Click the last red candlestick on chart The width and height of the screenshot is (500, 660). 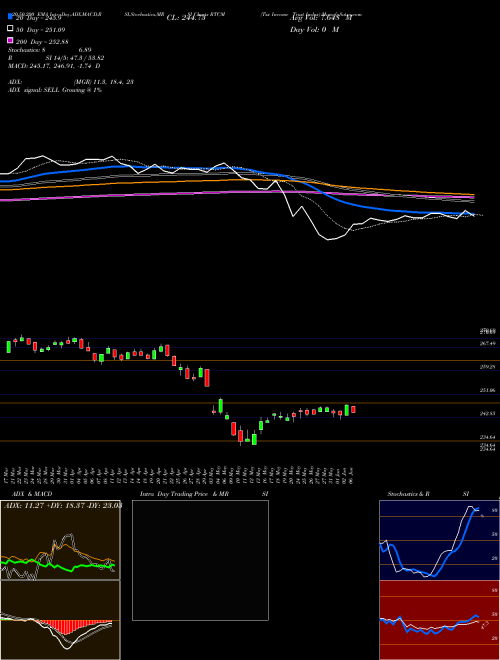click(354, 410)
